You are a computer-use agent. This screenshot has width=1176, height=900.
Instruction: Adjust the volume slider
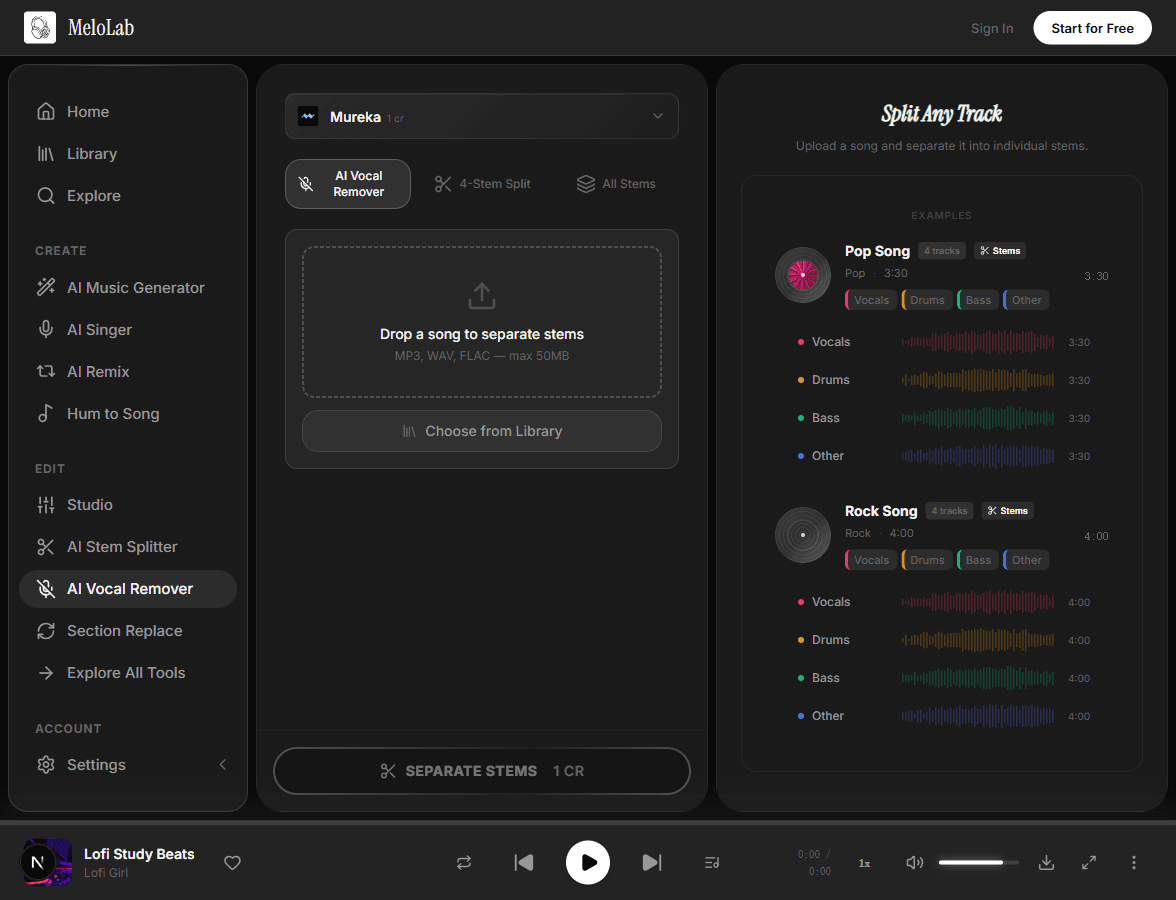click(978, 862)
